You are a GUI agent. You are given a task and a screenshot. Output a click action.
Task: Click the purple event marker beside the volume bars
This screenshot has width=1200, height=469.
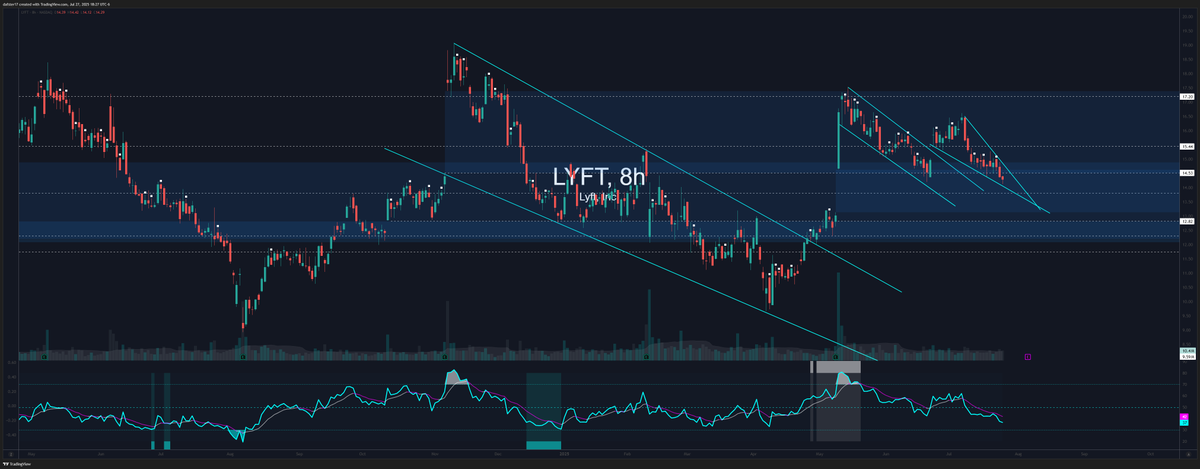coord(1028,355)
